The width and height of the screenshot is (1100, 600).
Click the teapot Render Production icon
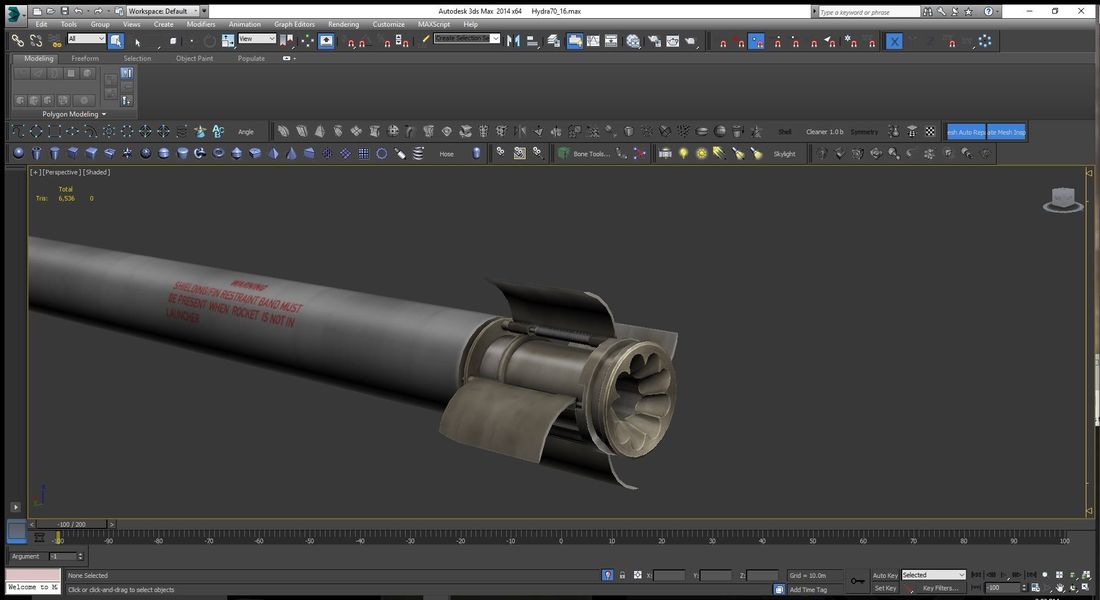[x=691, y=41]
